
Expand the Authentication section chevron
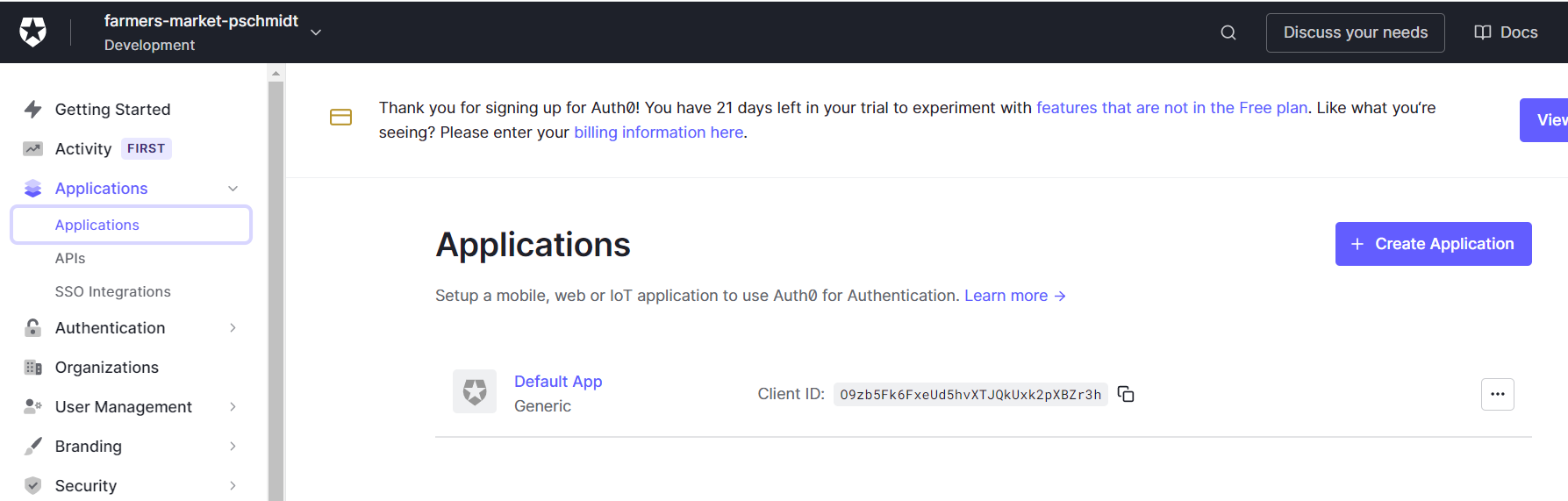pyautogui.click(x=233, y=327)
